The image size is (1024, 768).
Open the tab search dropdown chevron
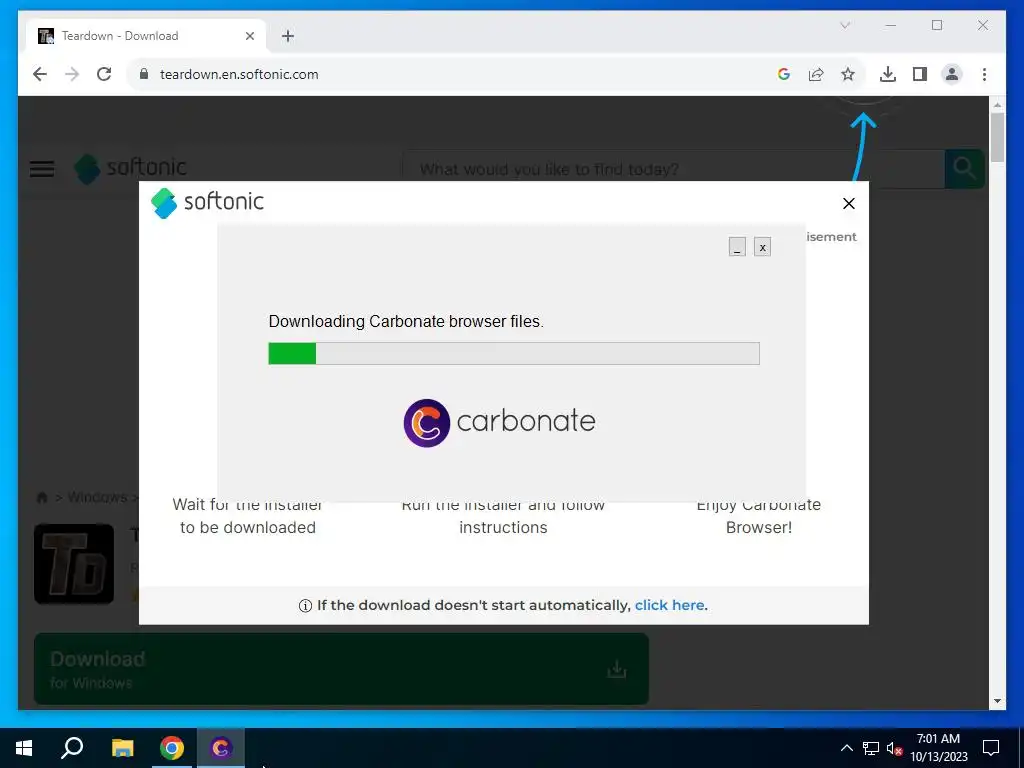point(845,25)
